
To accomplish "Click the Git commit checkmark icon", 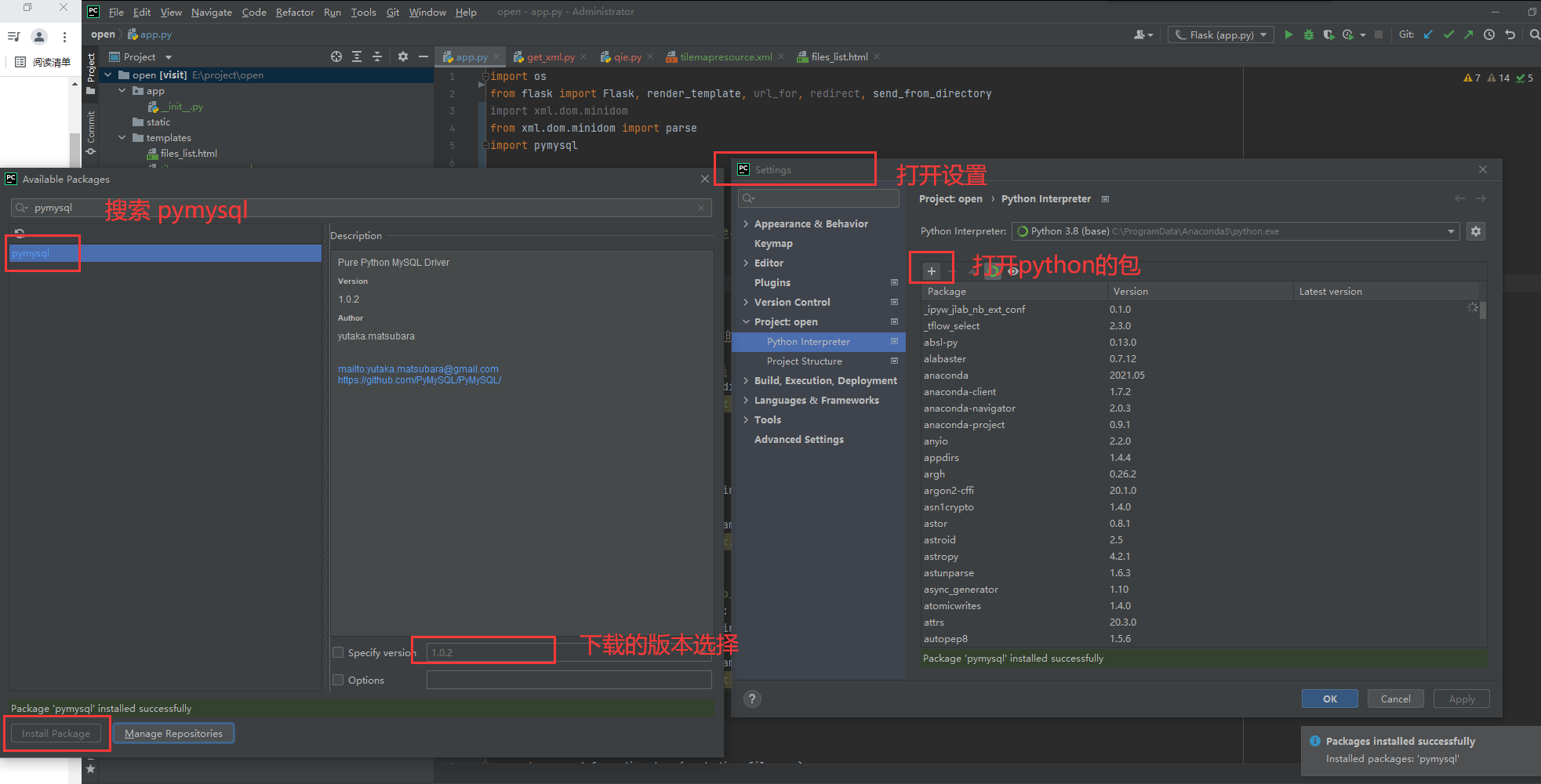I will [1448, 34].
